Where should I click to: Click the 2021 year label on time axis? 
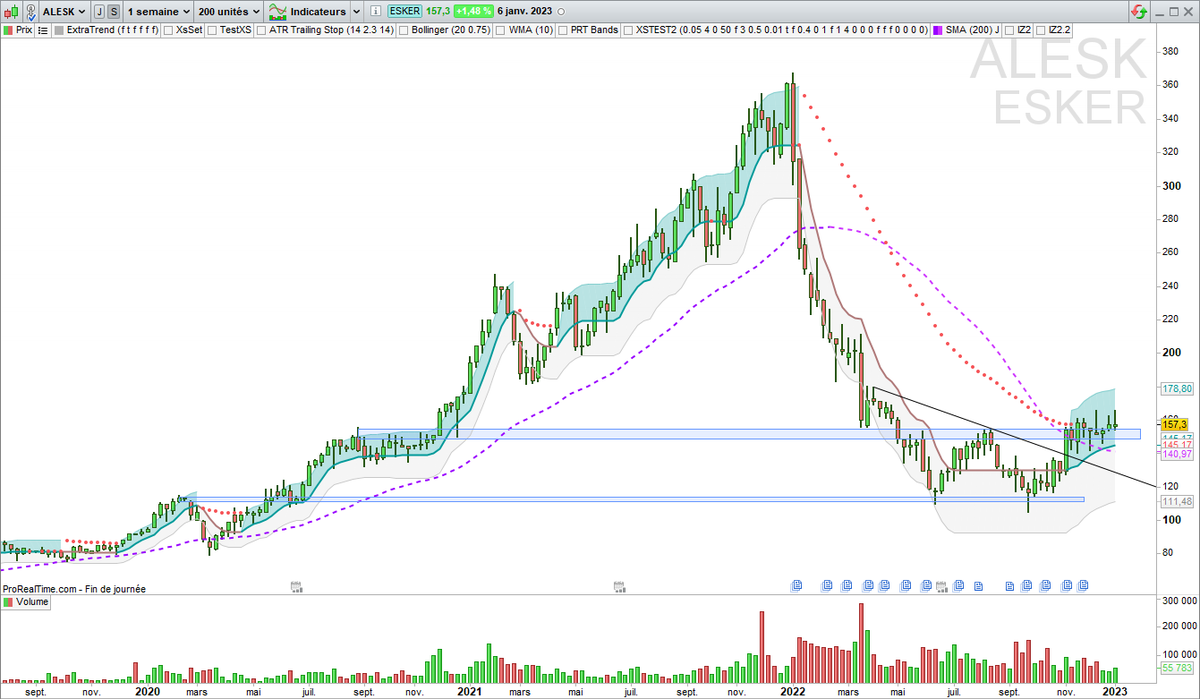(x=470, y=691)
